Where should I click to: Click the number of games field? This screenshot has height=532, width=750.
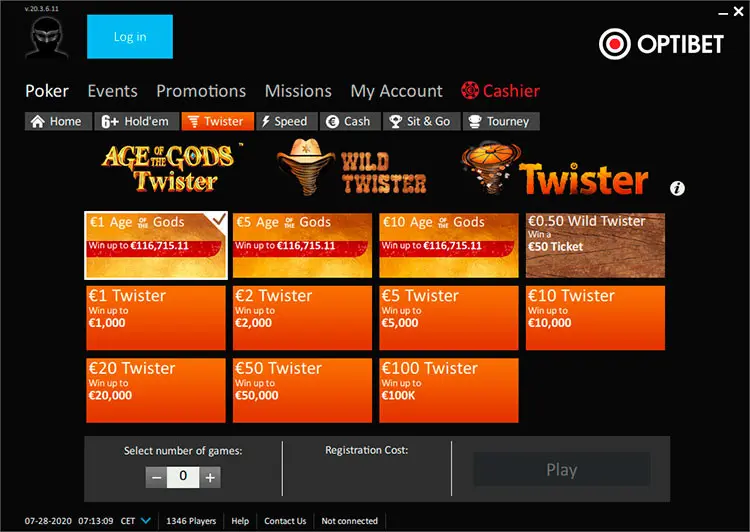click(183, 477)
